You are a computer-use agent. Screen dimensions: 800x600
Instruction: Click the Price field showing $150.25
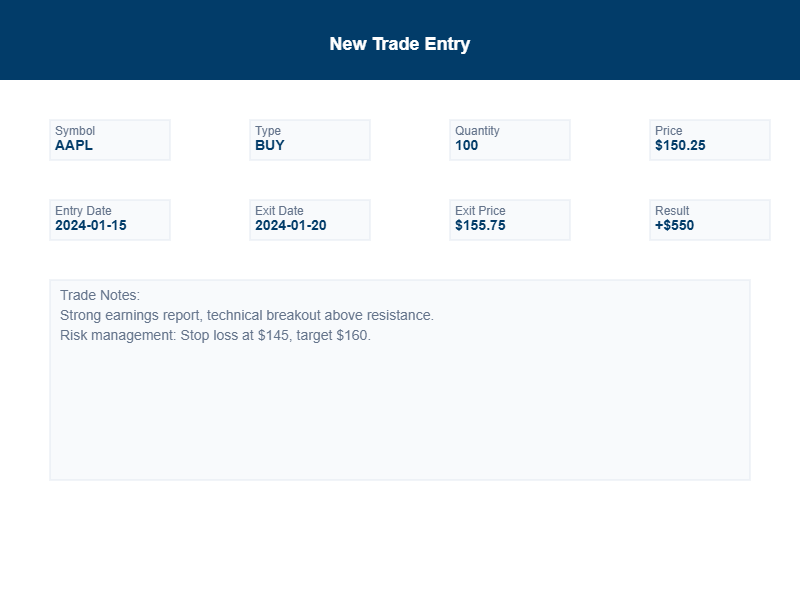pyautogui.click(x=709, y=140)
